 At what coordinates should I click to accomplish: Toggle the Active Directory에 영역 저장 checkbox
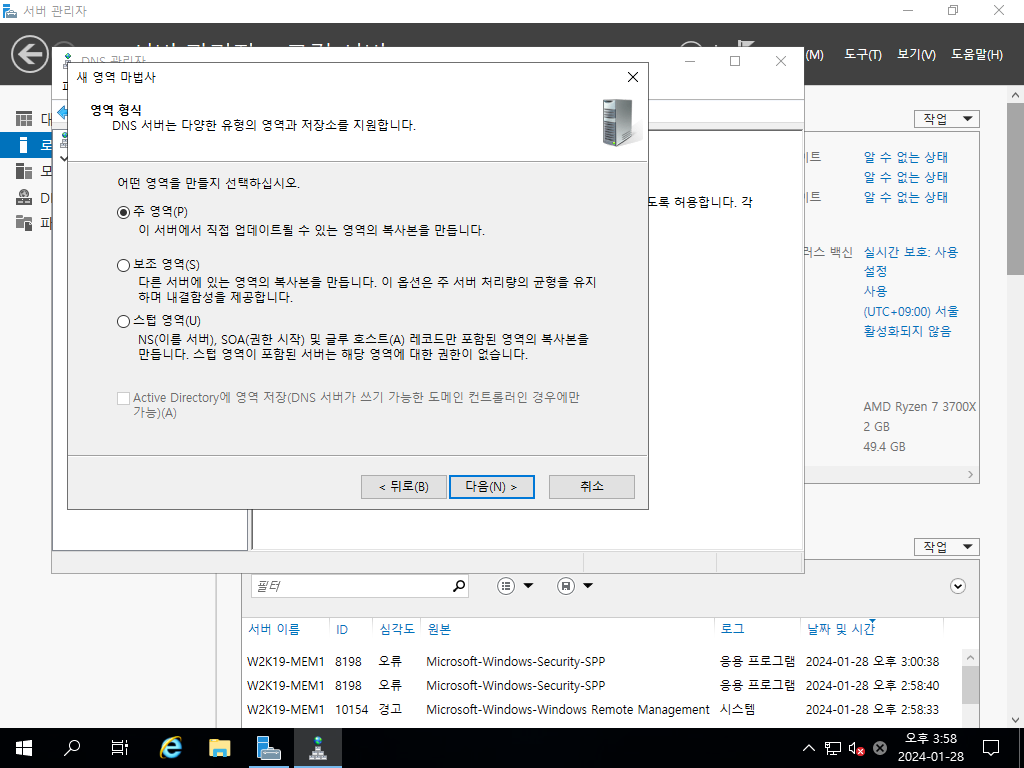(123, 398)
